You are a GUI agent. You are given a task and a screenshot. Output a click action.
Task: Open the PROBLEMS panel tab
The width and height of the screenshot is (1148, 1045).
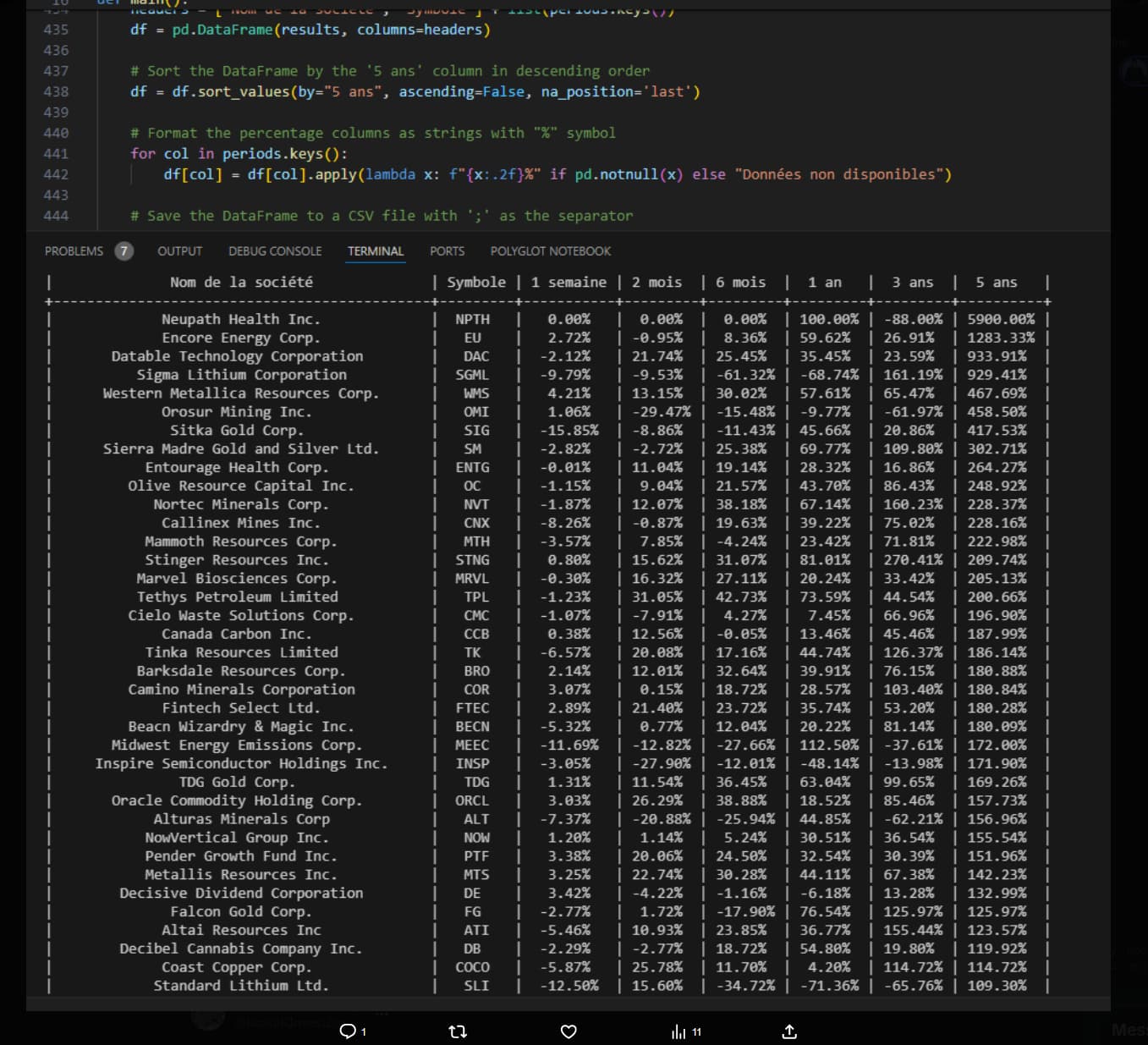click(x=74, y=251)
